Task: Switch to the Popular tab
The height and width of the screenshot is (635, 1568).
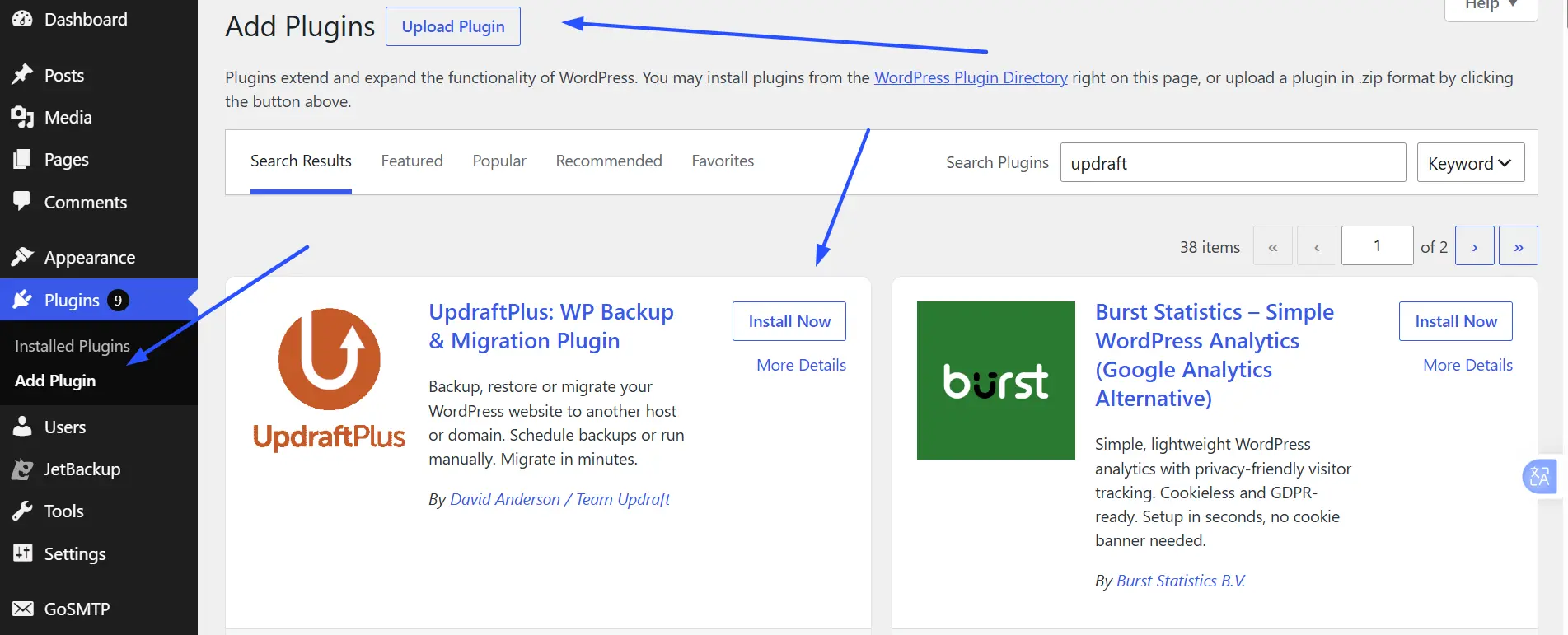Action: point(499,161)
